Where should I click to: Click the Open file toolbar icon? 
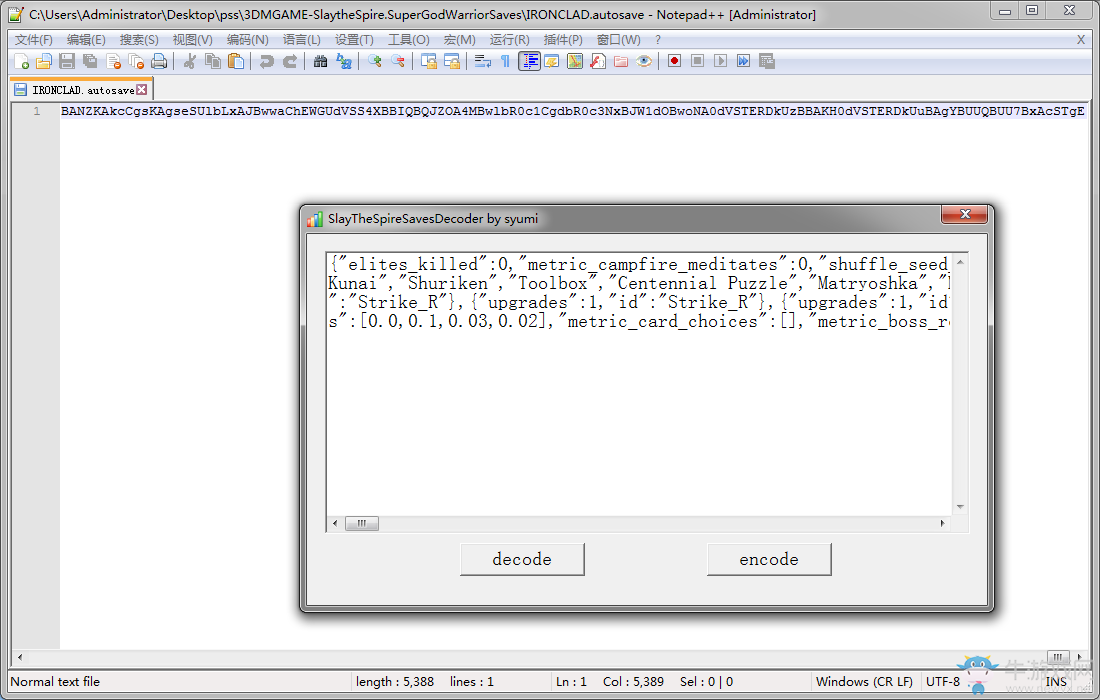click(43, 62)
